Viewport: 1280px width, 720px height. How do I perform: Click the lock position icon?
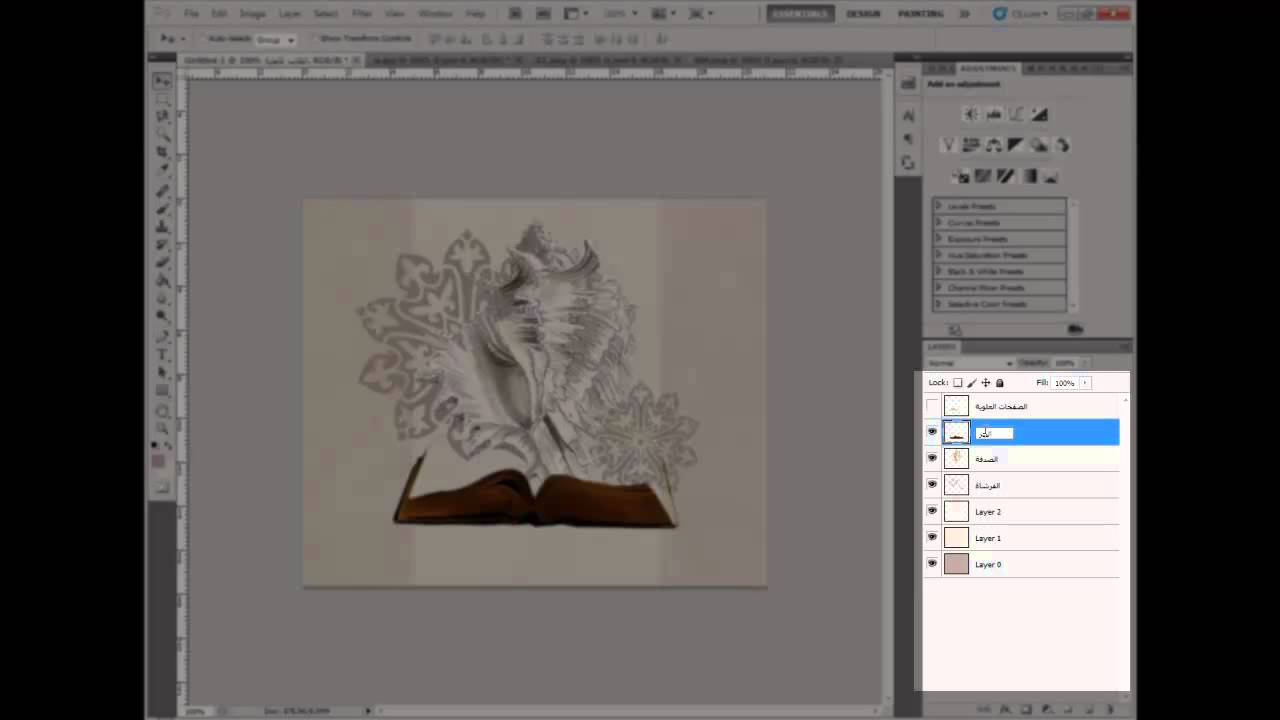pos(985,383)
